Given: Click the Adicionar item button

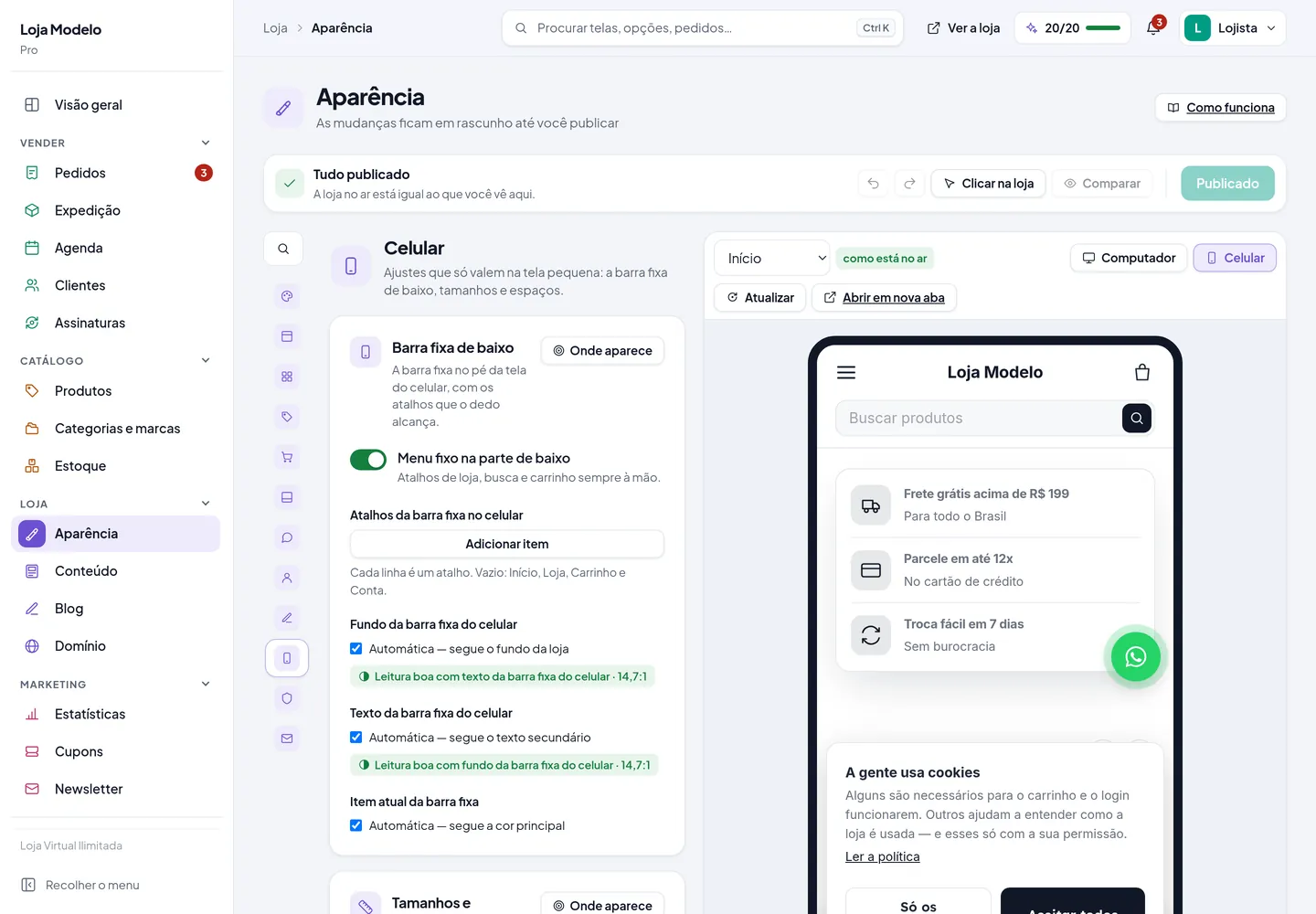Looking at the screenshot, I should [507, 544].
